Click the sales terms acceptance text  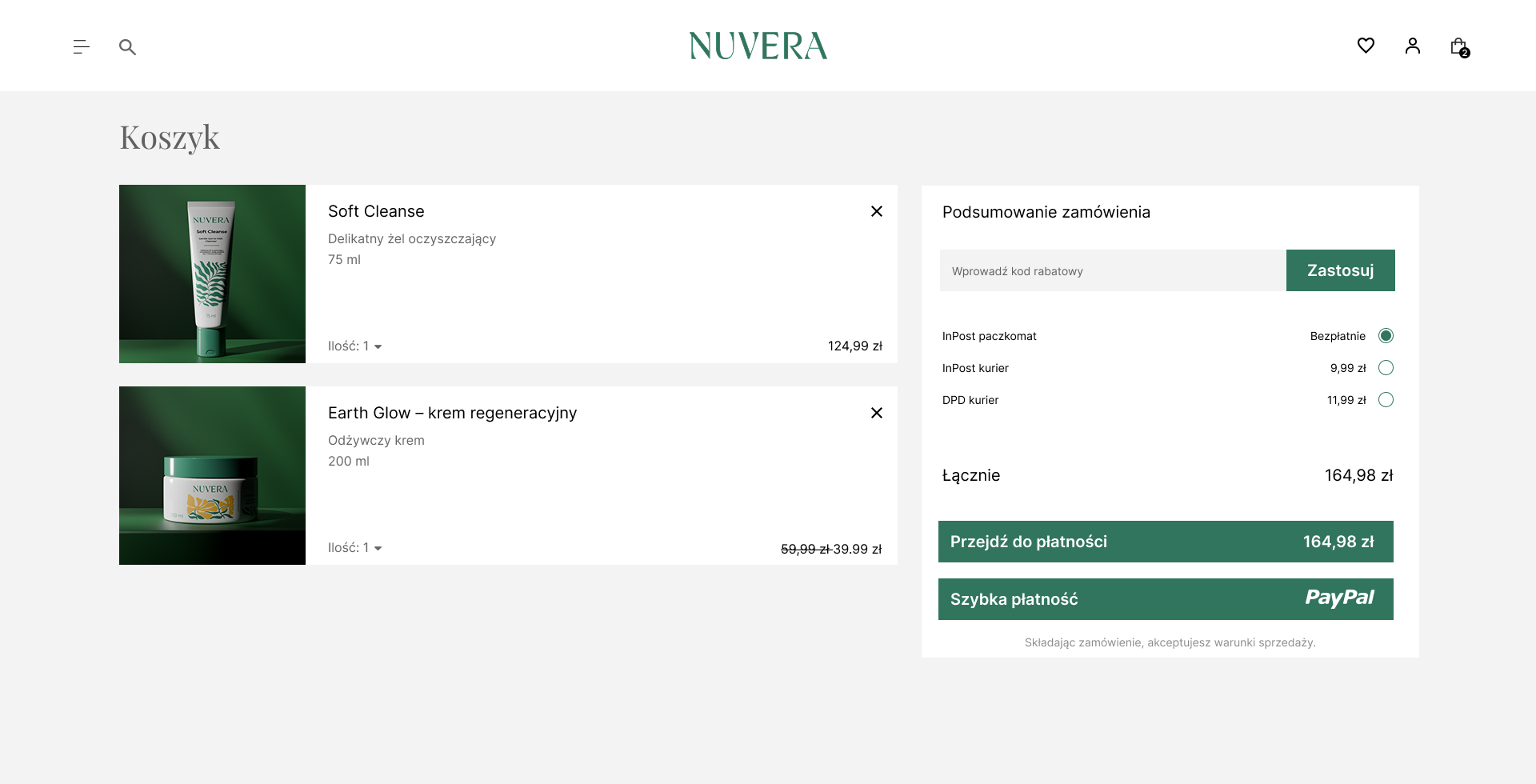pos(1170,642)
